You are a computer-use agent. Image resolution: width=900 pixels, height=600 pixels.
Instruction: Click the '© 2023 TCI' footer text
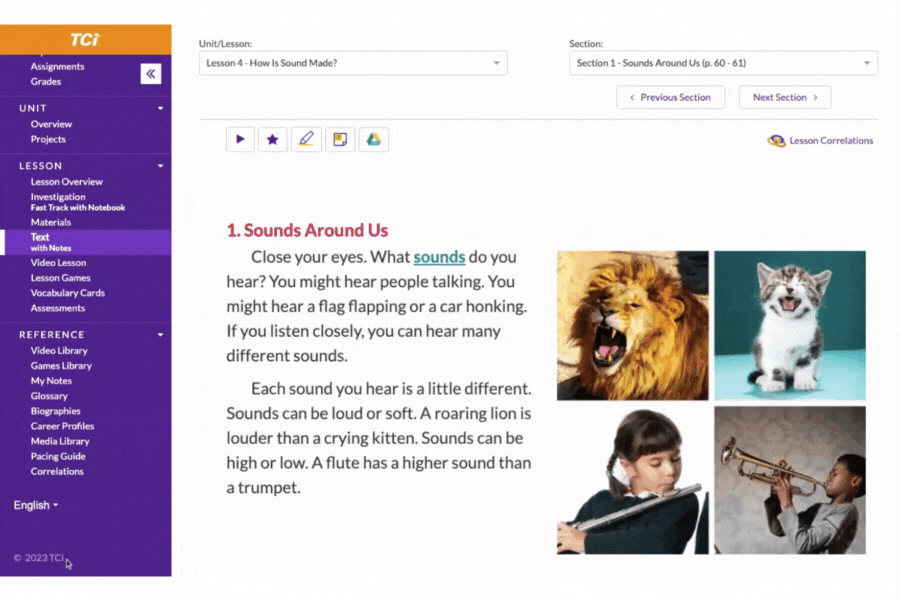coord(38,558)
